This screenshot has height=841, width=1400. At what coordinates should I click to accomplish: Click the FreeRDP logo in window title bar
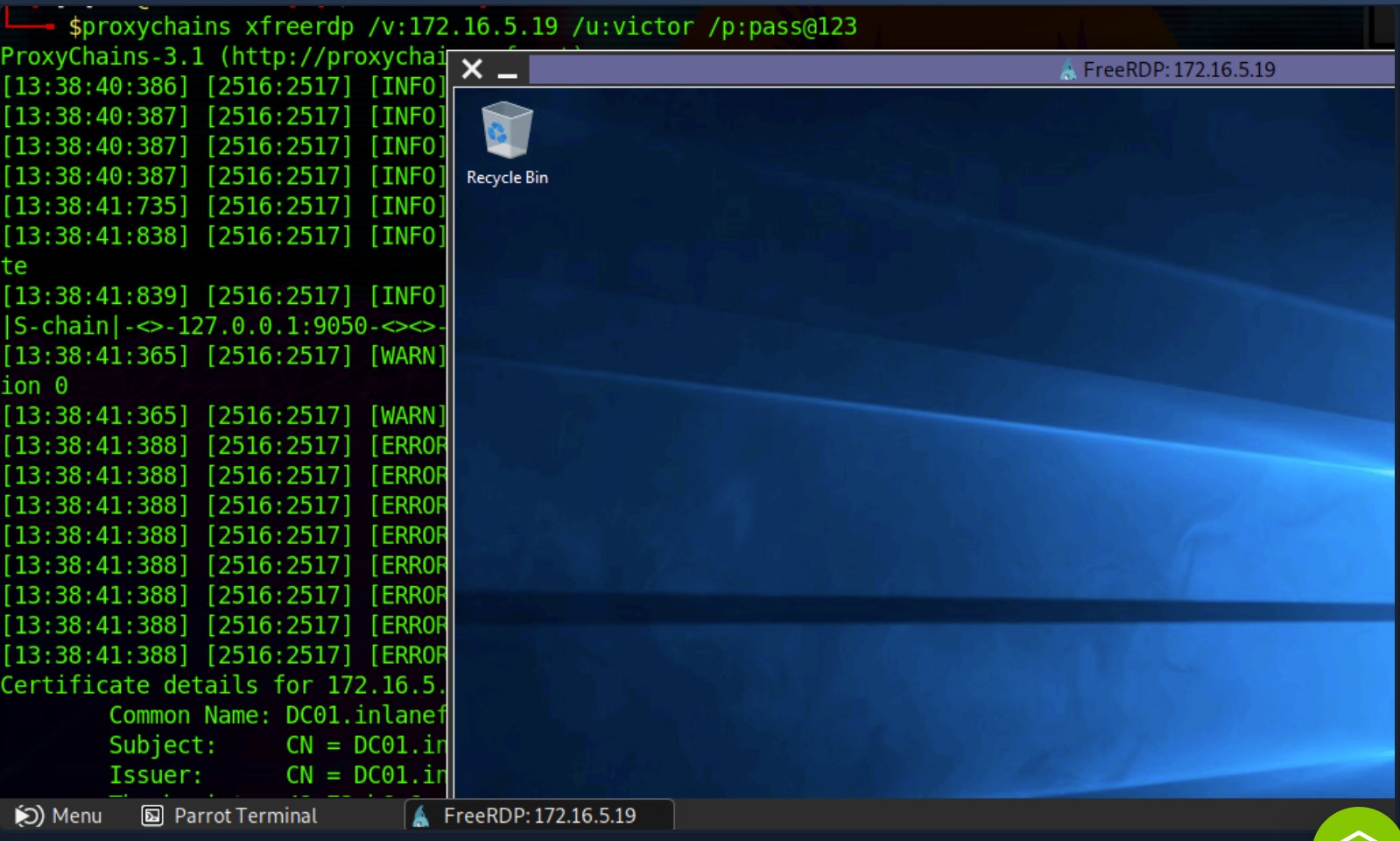[1067, 70]
